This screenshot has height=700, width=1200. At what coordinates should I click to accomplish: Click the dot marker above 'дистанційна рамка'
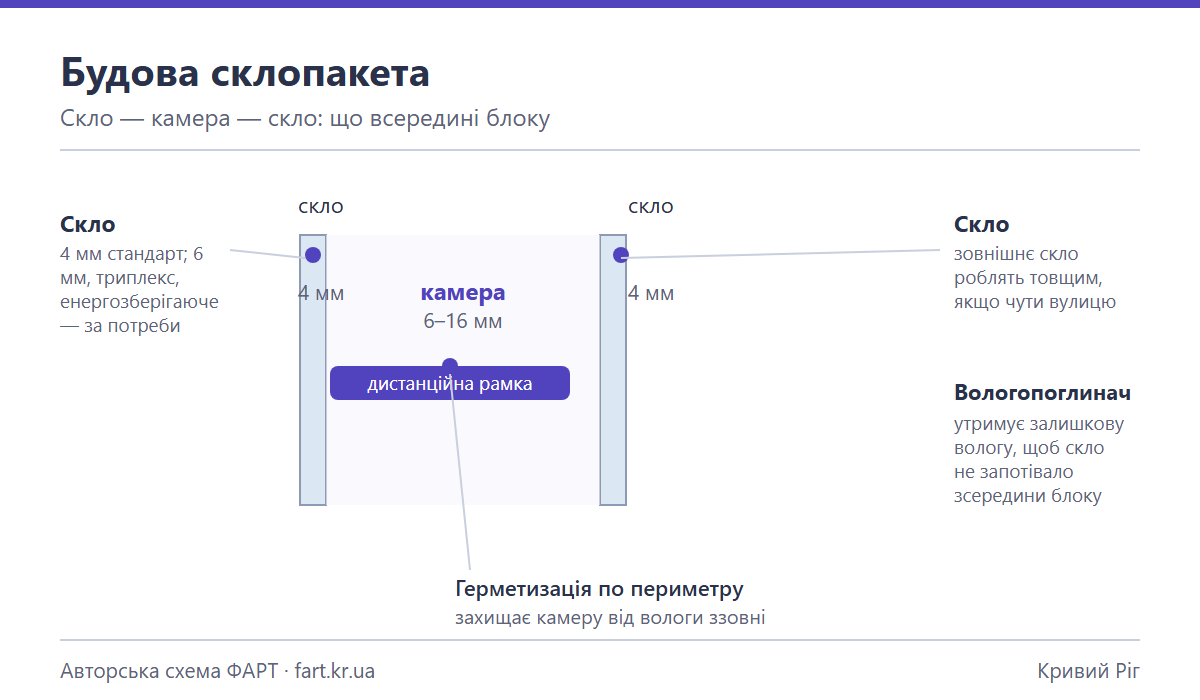pyautogui.click(x=450, y=365)
